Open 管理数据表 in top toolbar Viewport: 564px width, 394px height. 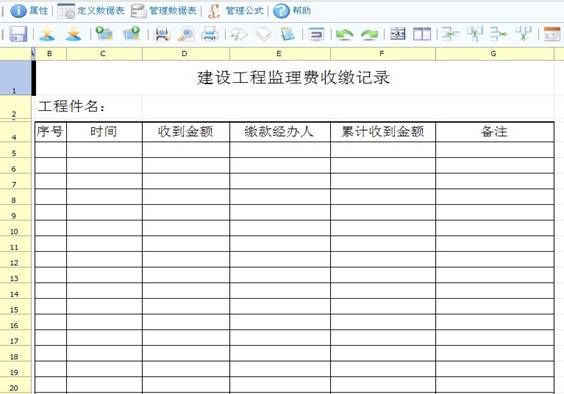point(164,11)
